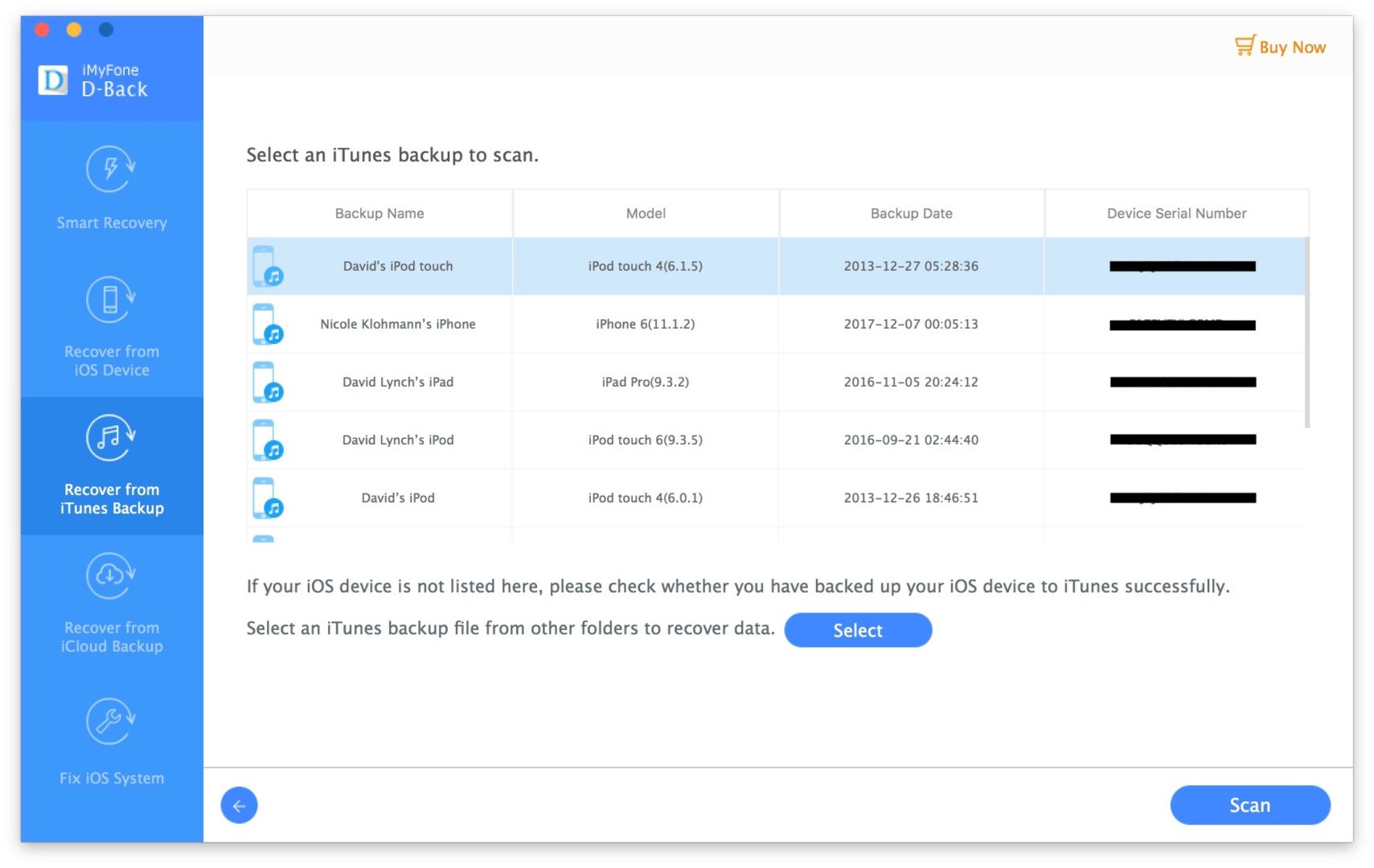This screenshot has width=1374, height=868.
Task: Sort by Device Serial Number column header
Action: [x=1176, y=213]
